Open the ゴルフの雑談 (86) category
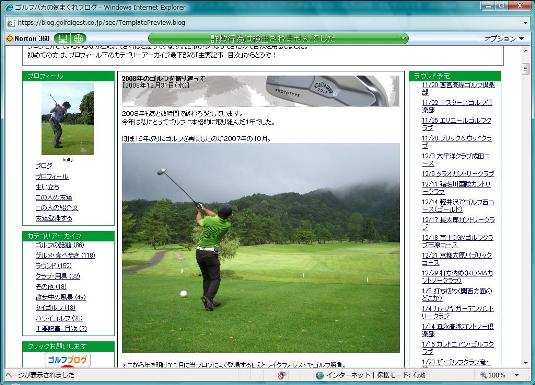 (60, 245)
